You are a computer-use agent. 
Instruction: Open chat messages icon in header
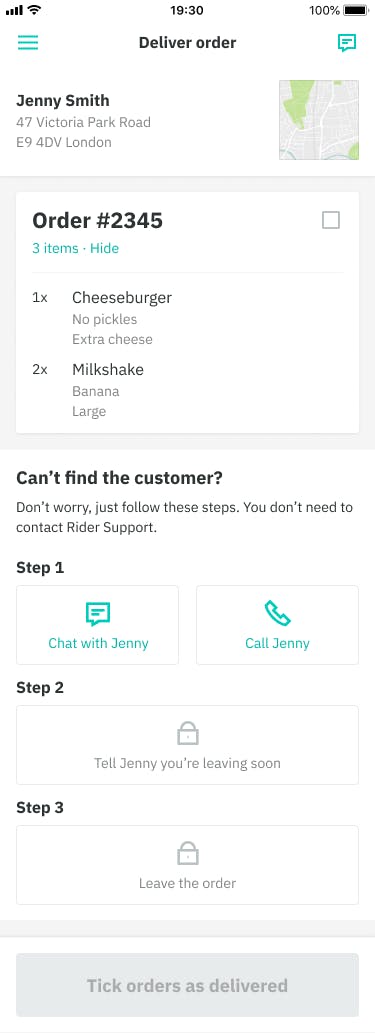[347, 43]
